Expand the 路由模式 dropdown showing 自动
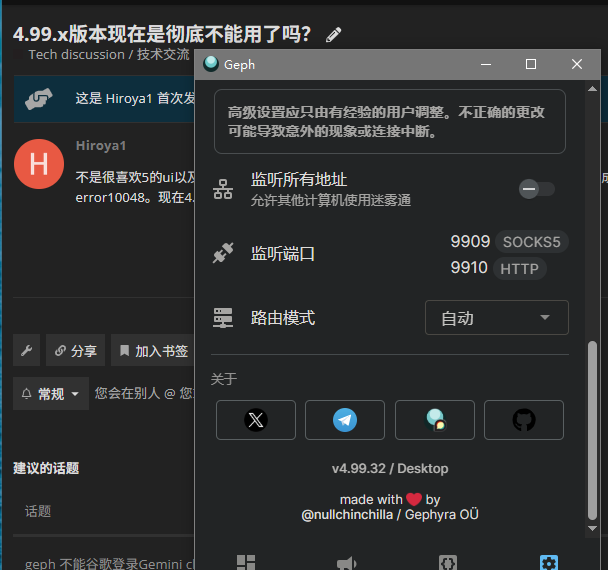The image size is (608, 570). click(x=496, y=318)
